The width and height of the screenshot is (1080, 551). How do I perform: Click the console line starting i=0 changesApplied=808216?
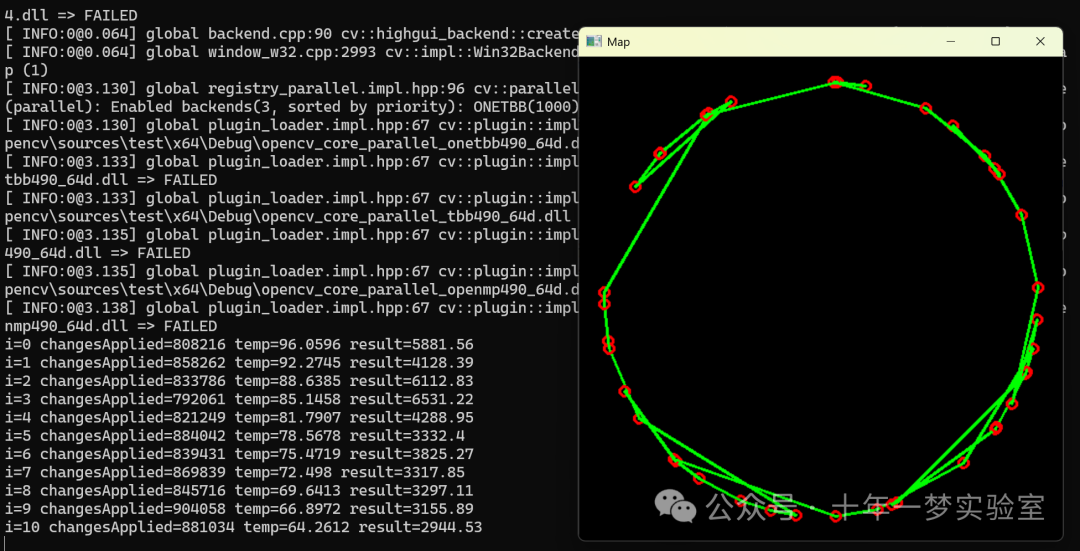[x=239, y=344]
